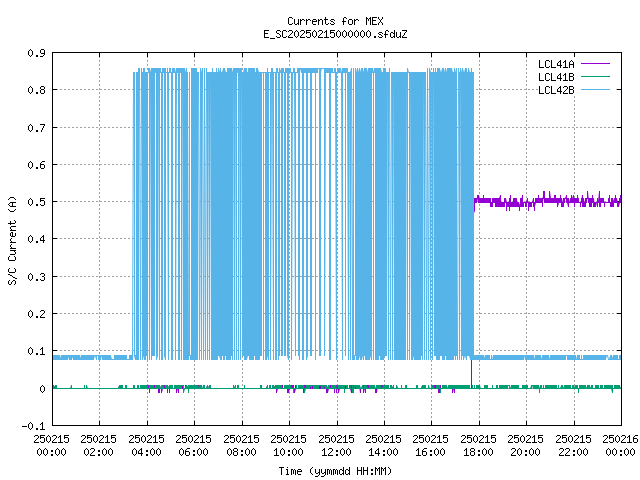Click the x-axis tick 250215 06:00

(x=194, y=446)
